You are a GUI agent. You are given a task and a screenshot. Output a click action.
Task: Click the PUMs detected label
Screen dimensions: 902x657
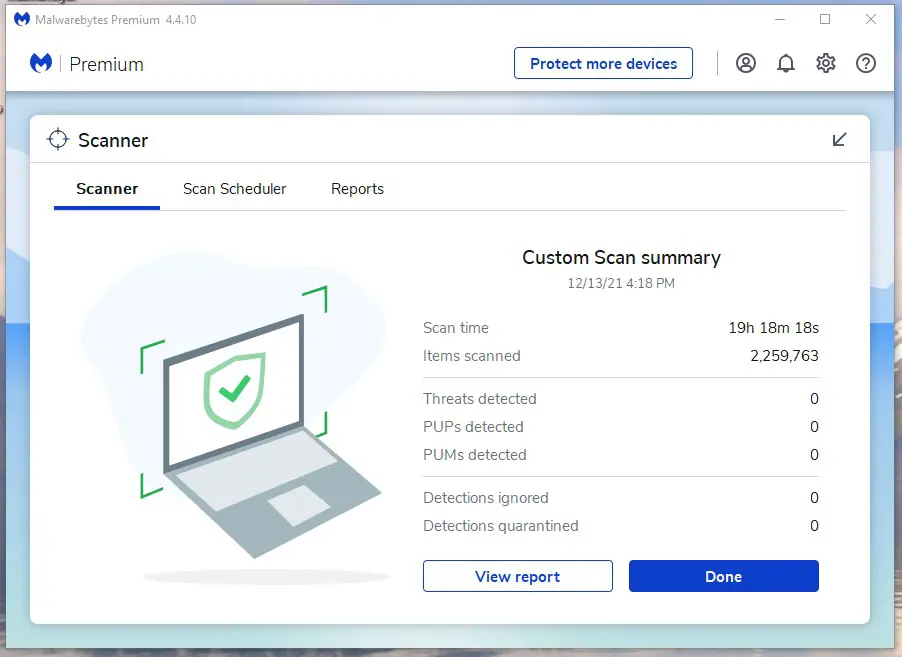475,455
